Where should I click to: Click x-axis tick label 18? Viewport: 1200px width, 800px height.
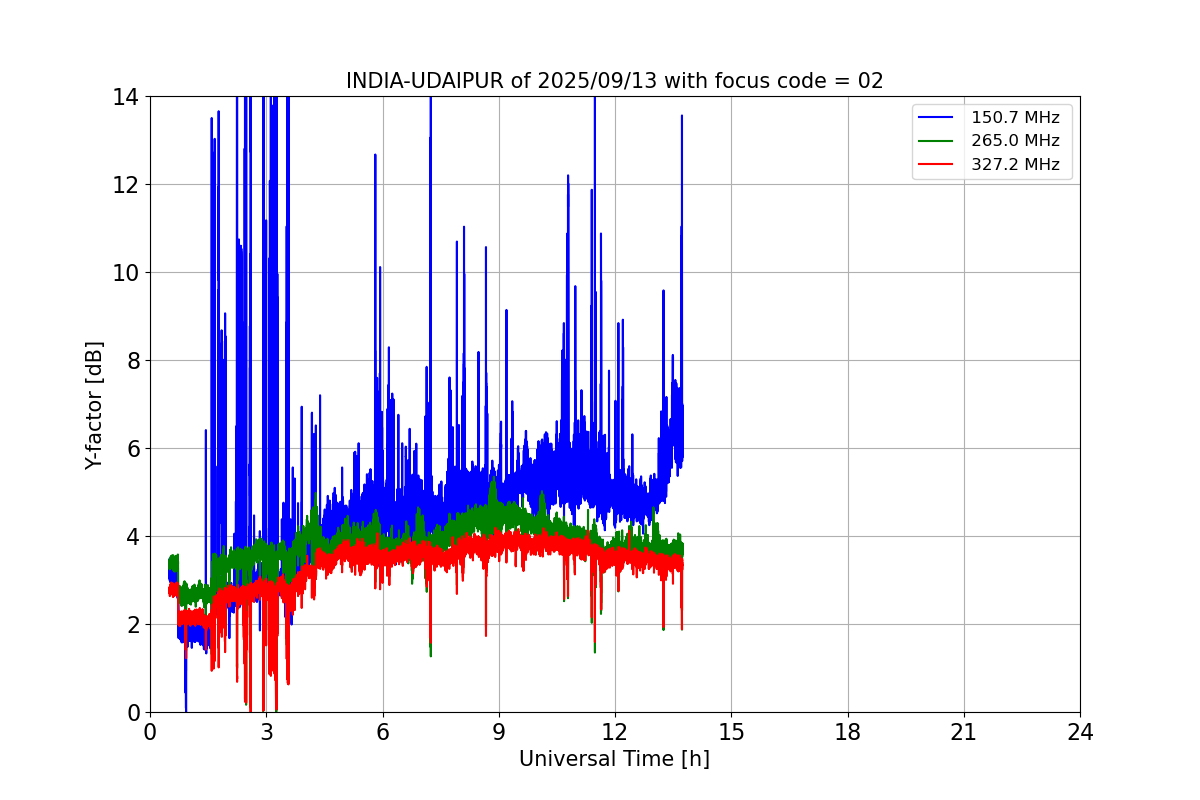[847, 732]
